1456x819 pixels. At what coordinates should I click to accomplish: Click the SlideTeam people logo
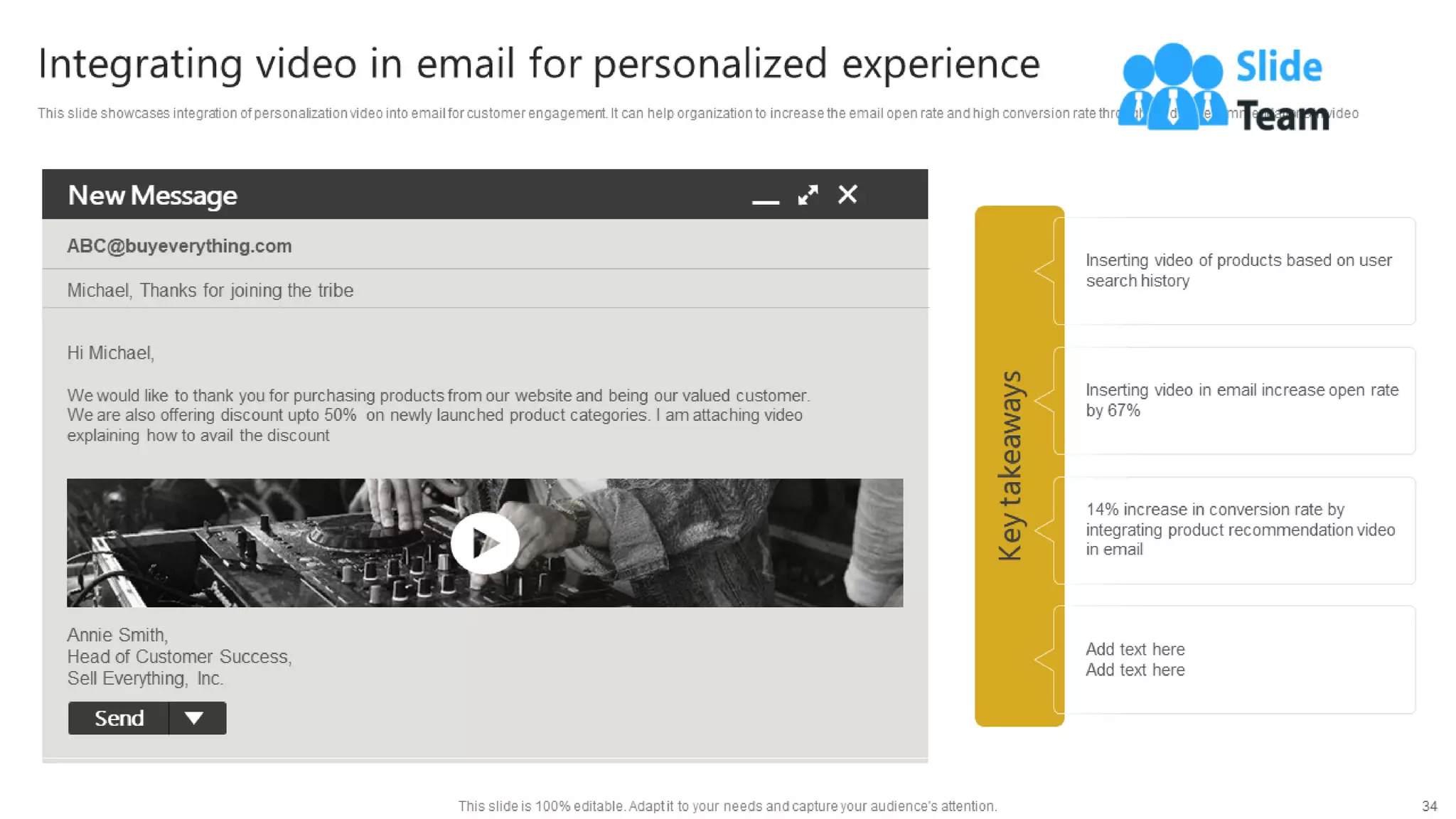tap(1172, 87)
